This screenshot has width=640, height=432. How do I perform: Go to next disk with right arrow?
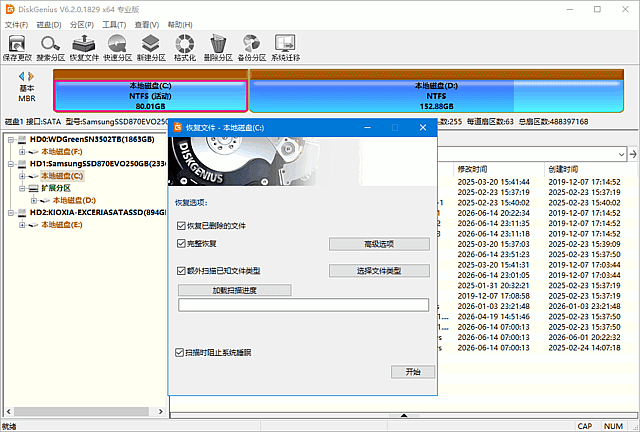(x=31, y=76)
